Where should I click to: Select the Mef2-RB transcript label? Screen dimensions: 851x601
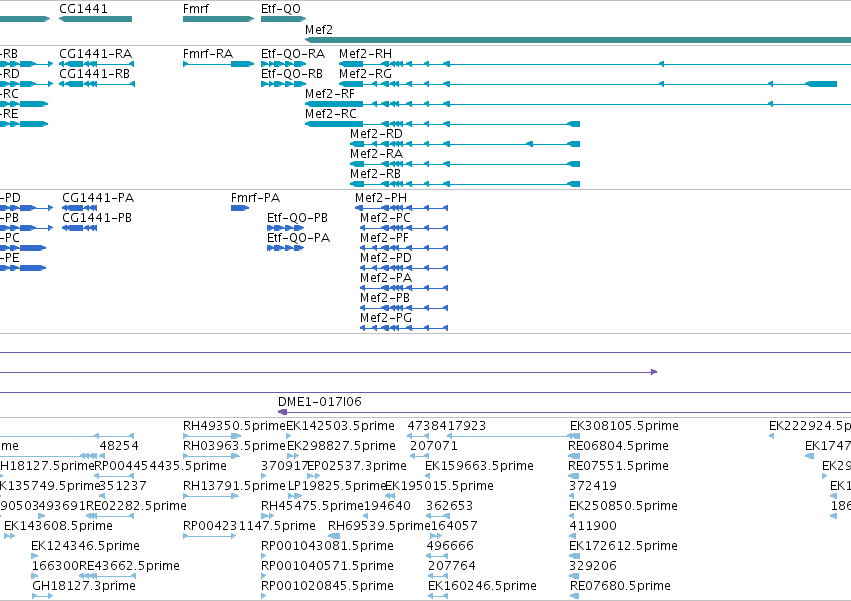point(375,174)
